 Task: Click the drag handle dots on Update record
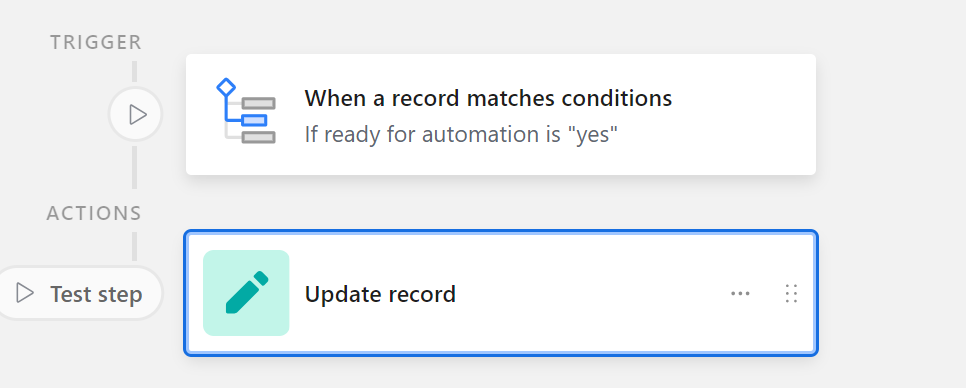(792, 294)
